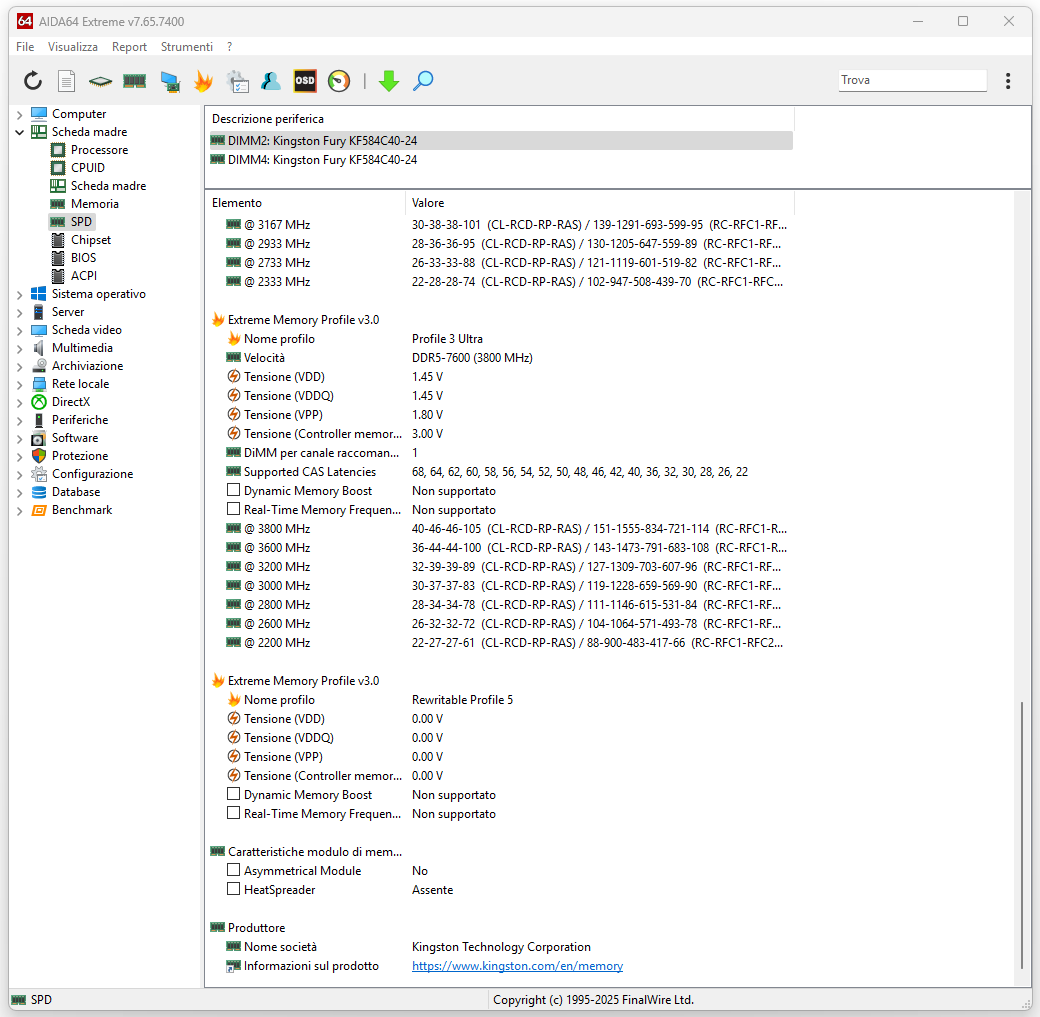Open BIOS tree entry
This screenshot has width=1040, height=1017.
84,257
